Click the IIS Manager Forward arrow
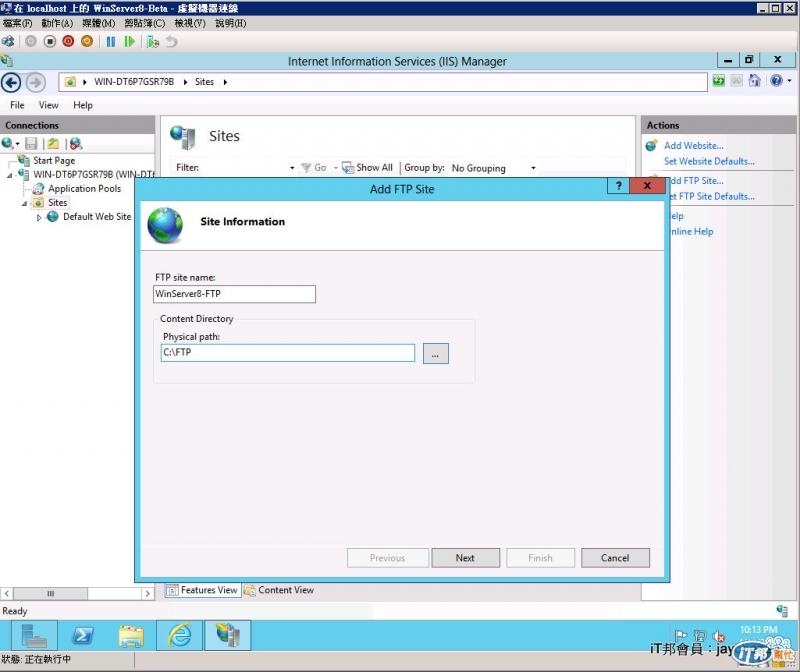Viewport: 800px width, 672px height. pos(35,82)
